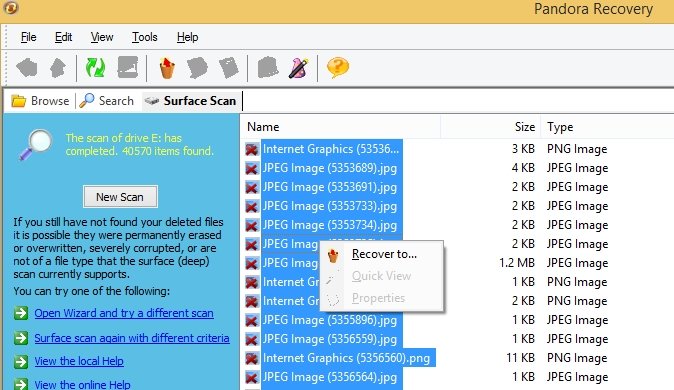Select Internet Graphics (5356560).png row
674x390 pixels.
coord(346,358)
